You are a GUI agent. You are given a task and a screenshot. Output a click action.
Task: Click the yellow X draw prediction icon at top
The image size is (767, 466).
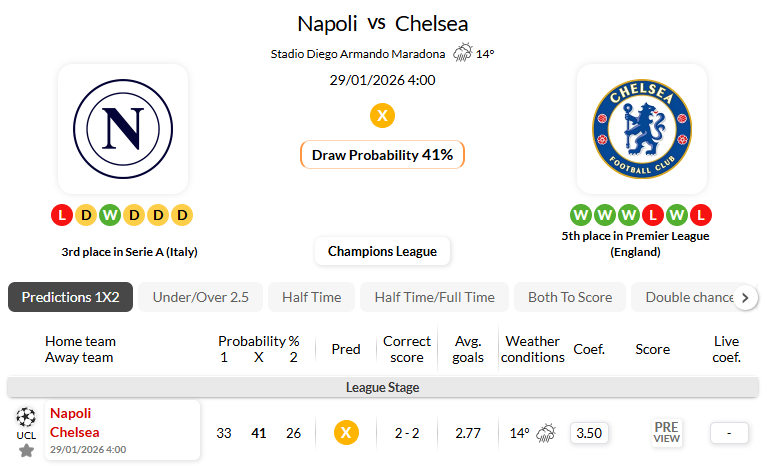[382, 115]
